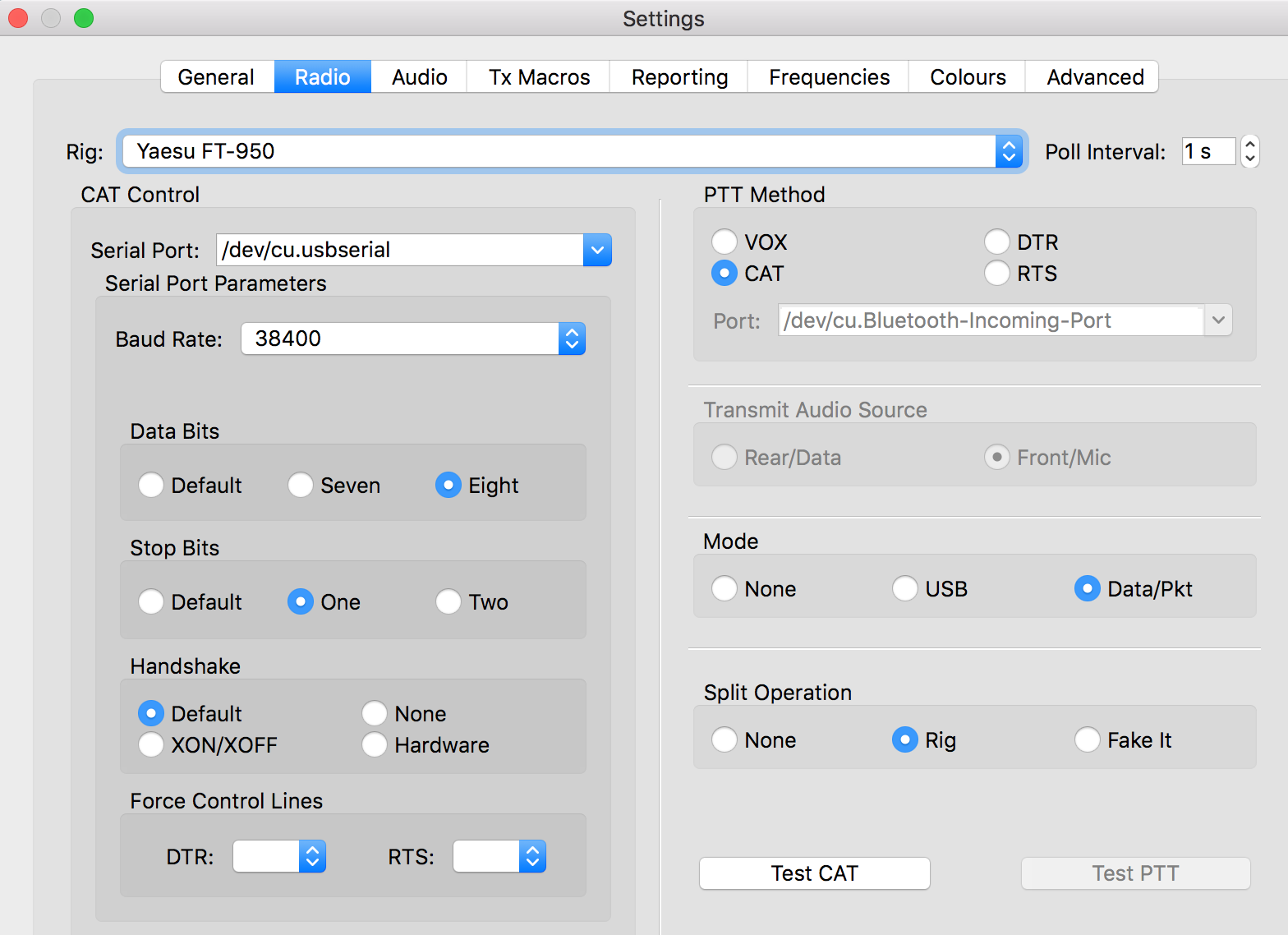1288x935 pixels.
Task: Expand the Serial Port combo box
Action: [x=597, y=250]
